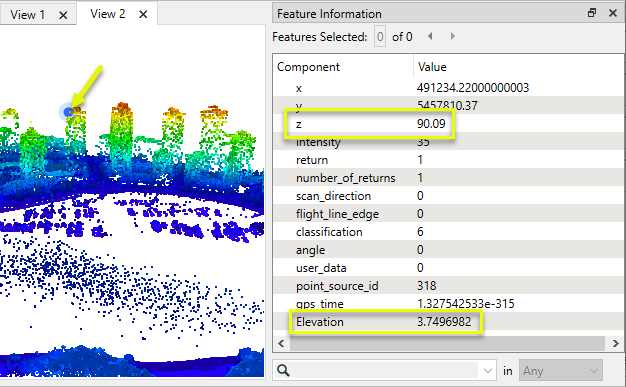626x387 pixels.
Task: Click the left arrow of horizontal scrollbar
Action: pos(281,343)
